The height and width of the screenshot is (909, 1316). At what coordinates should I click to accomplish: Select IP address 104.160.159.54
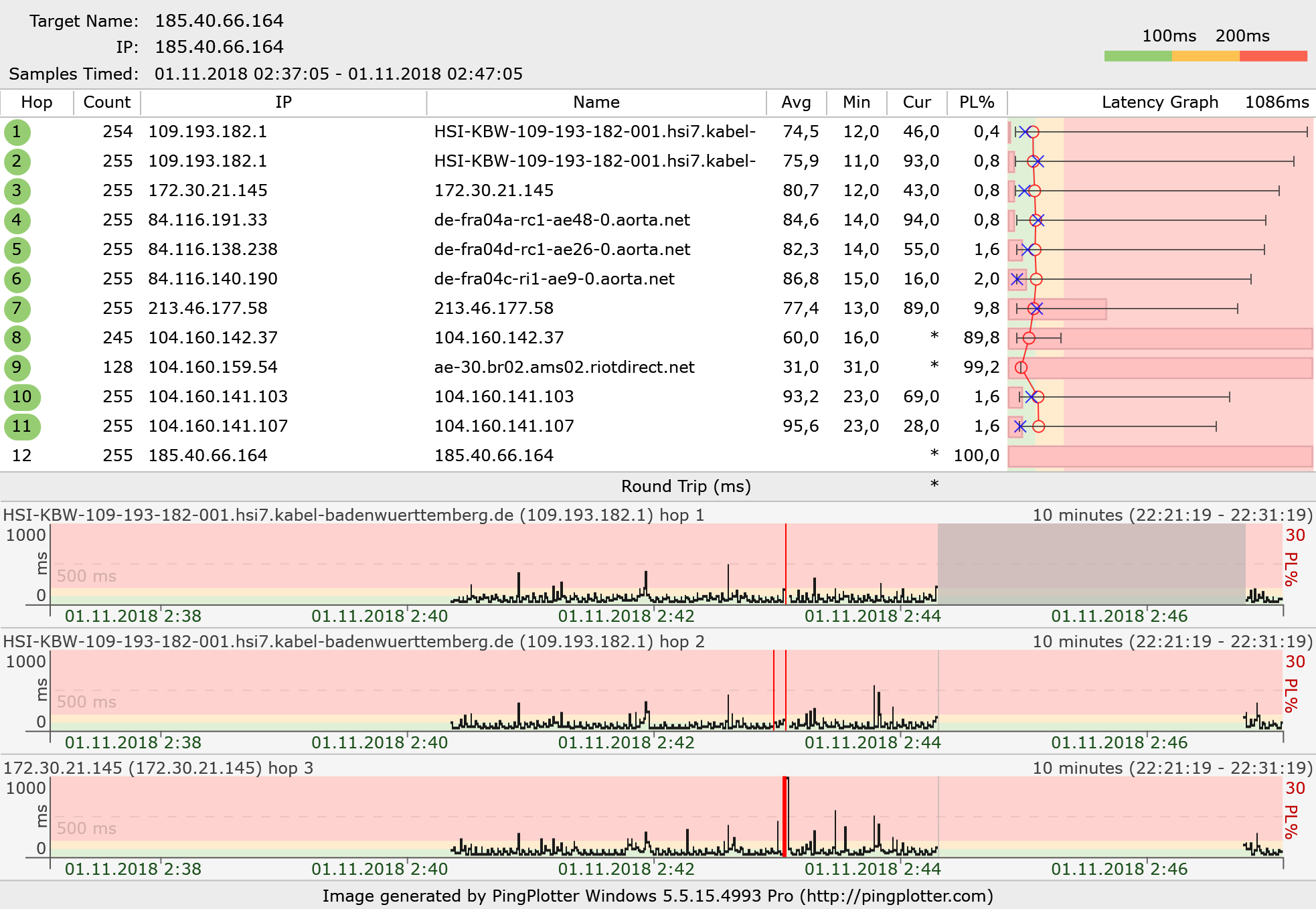pyautogui.click(x=213, y=367)
